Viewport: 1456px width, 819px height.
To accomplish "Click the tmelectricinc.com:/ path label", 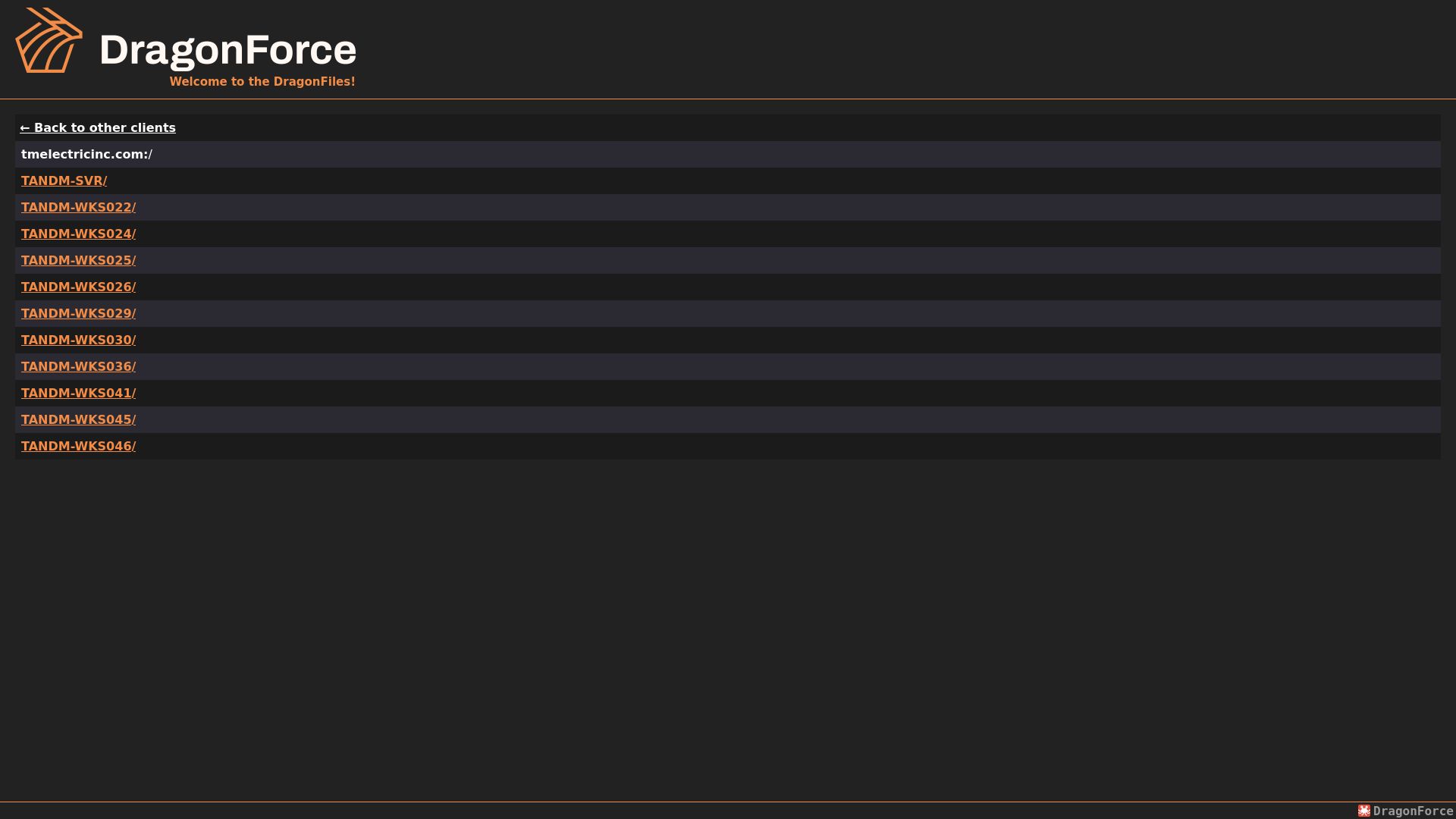I will (86, 155).
